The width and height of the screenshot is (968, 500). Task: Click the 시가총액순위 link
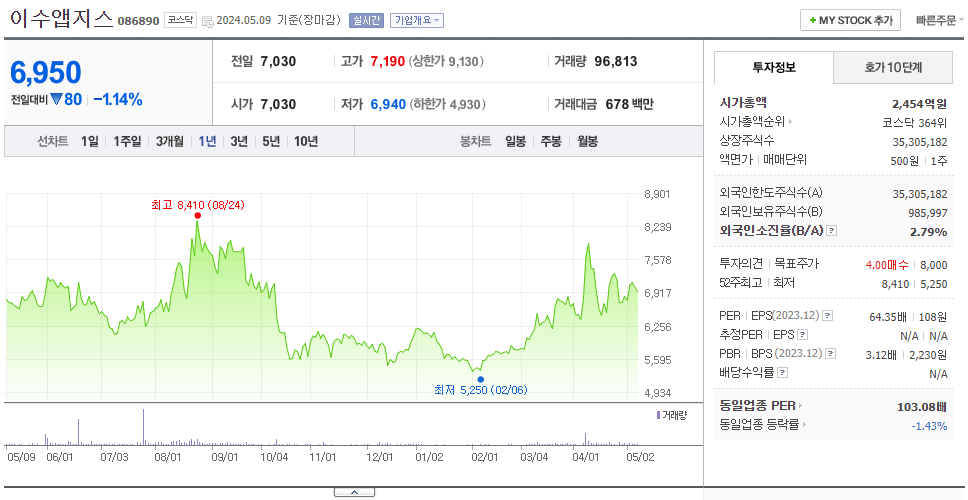(756, 122)
